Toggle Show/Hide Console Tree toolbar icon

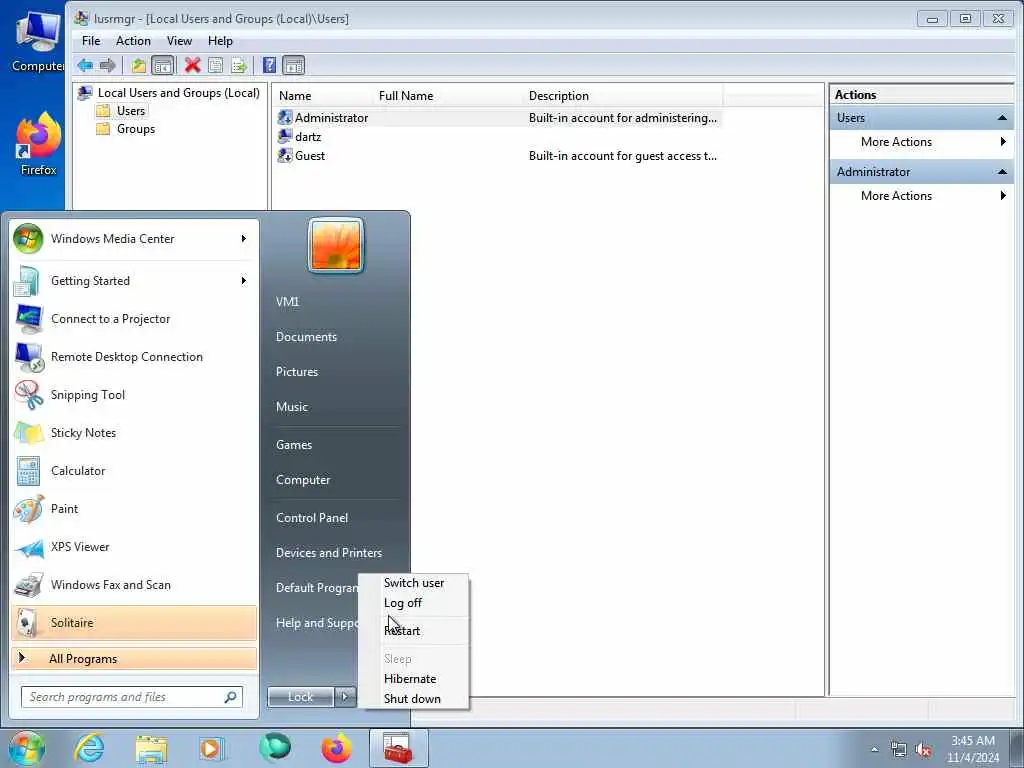[x=162, y=65]
